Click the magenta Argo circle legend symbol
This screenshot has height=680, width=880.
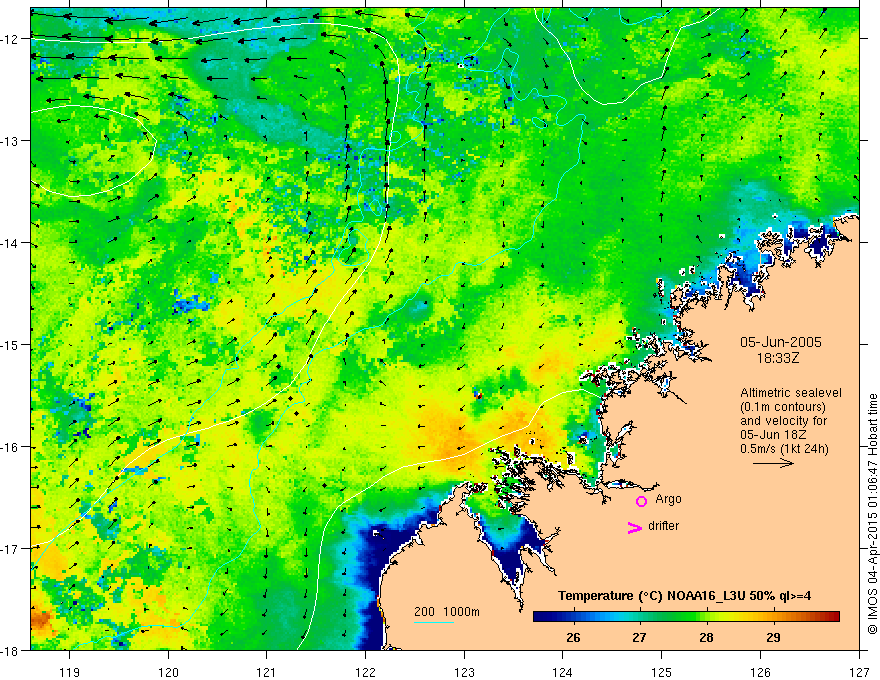pyautogui.click(x=641, y=501)
